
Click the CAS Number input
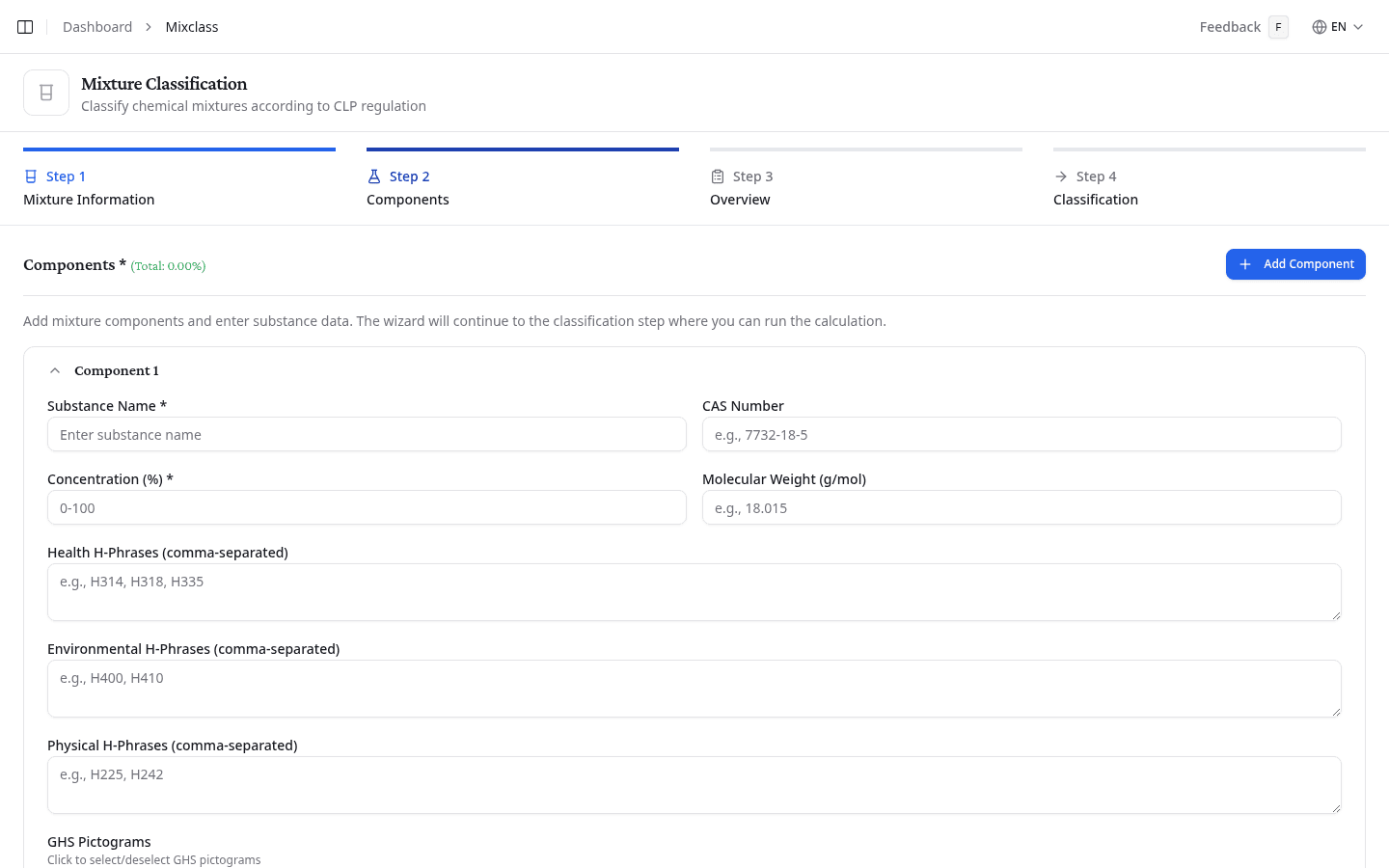[x=1021, y=435]
